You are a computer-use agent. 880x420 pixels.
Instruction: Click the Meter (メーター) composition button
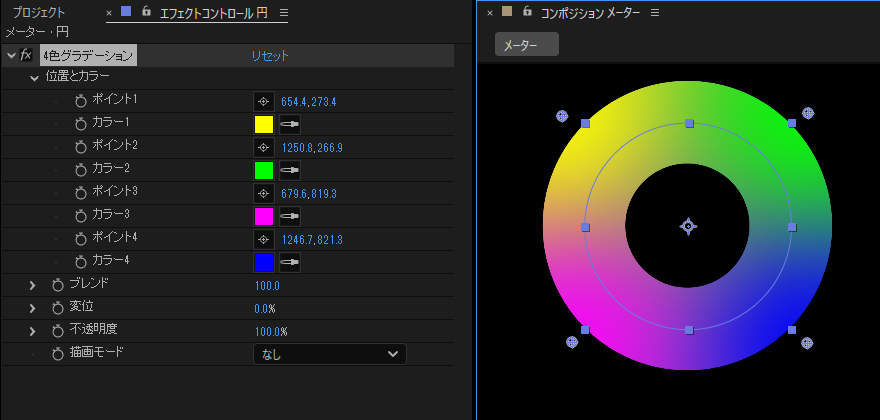526,45
